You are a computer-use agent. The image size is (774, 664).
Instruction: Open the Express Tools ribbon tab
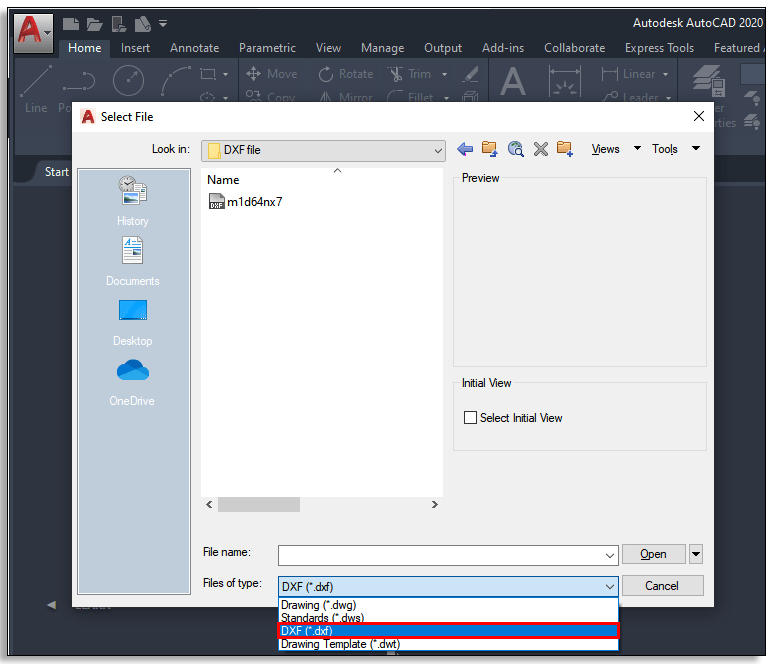point(659,48)
